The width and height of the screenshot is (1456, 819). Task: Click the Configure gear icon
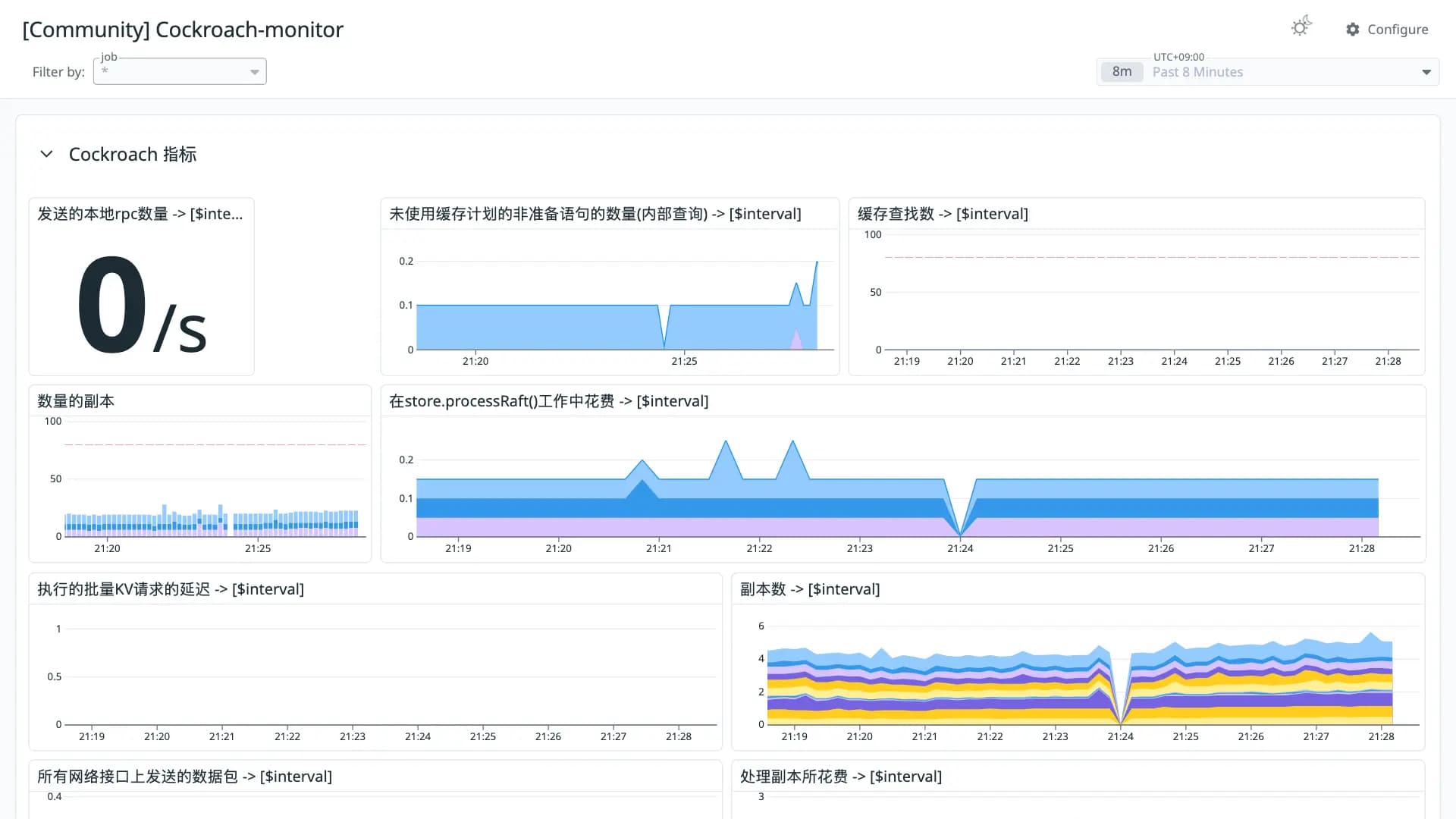coord(1353,29)
